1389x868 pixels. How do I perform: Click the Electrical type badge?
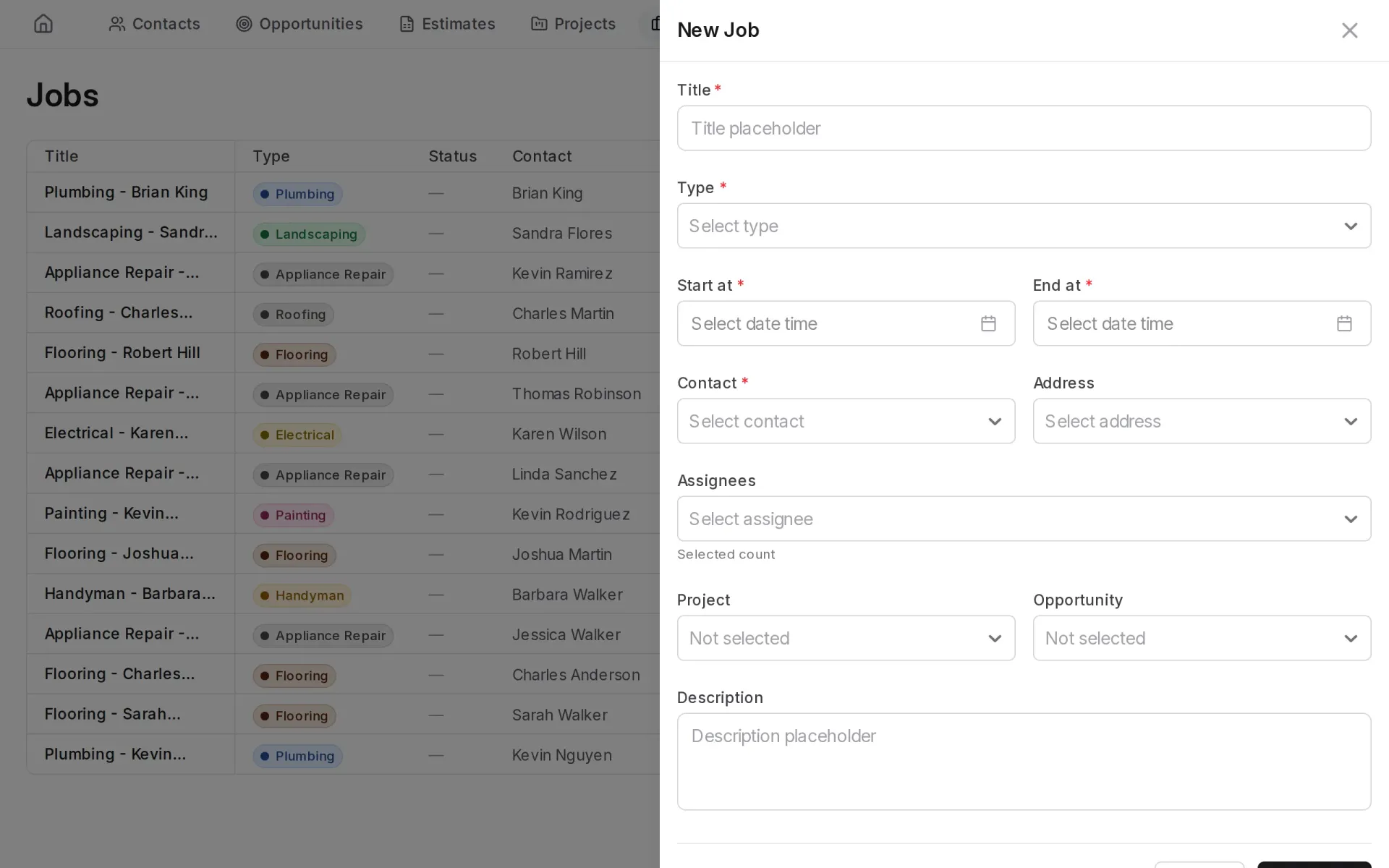coord(297,435)
